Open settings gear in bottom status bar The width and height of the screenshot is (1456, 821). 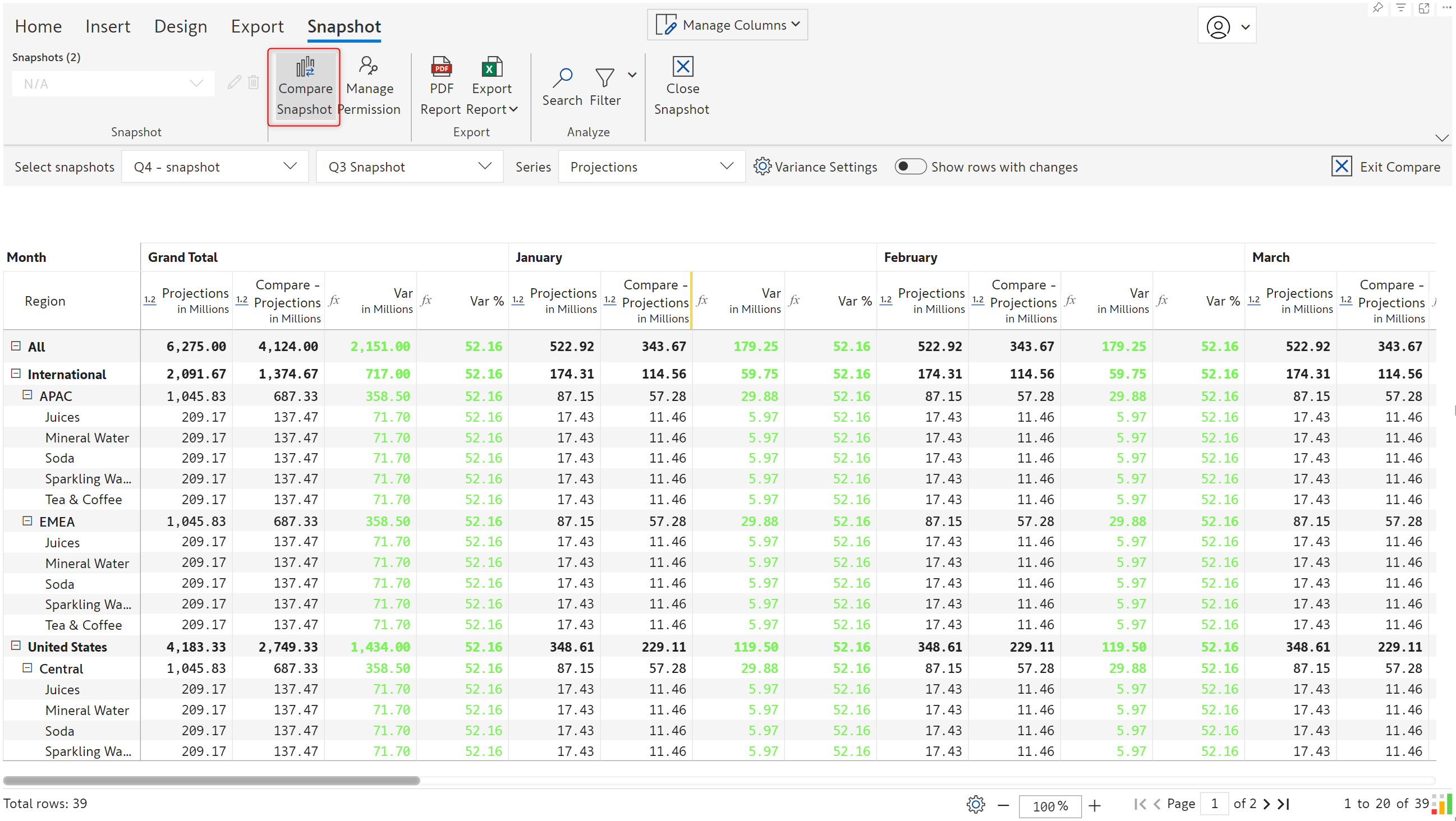coord(975,804)
